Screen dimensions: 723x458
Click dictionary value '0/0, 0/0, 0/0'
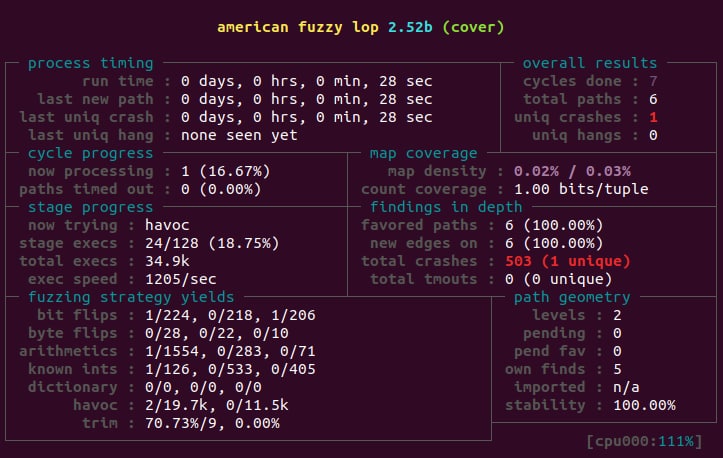pyautogui.click(x=203, y=387)
